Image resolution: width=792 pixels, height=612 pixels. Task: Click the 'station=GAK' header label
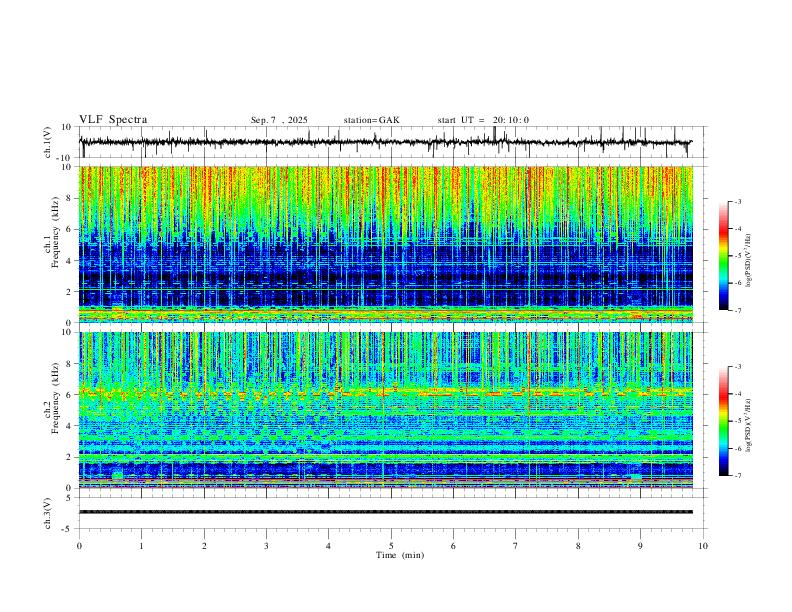pos(371,120)
